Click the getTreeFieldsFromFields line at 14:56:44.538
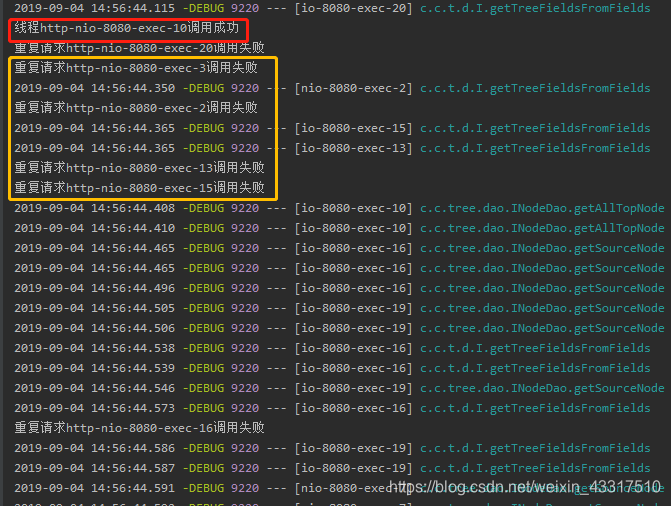 332,348
